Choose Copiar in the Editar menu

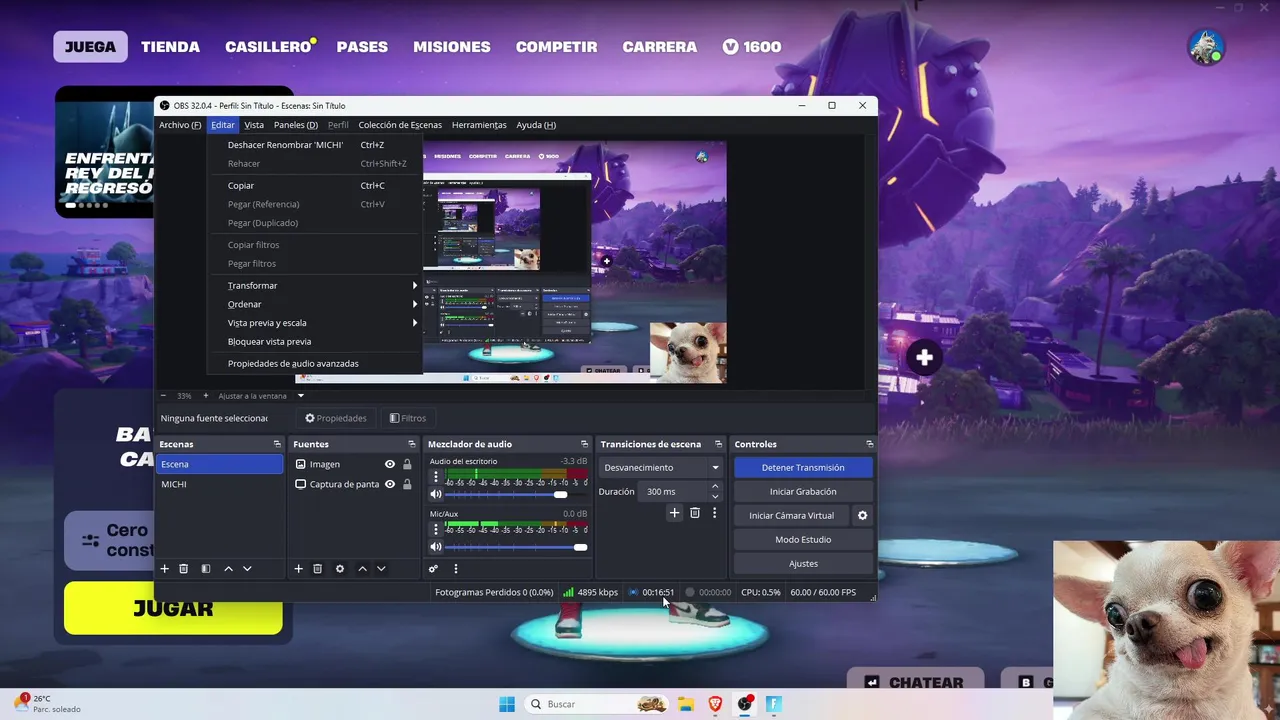(x=315, y=186)
